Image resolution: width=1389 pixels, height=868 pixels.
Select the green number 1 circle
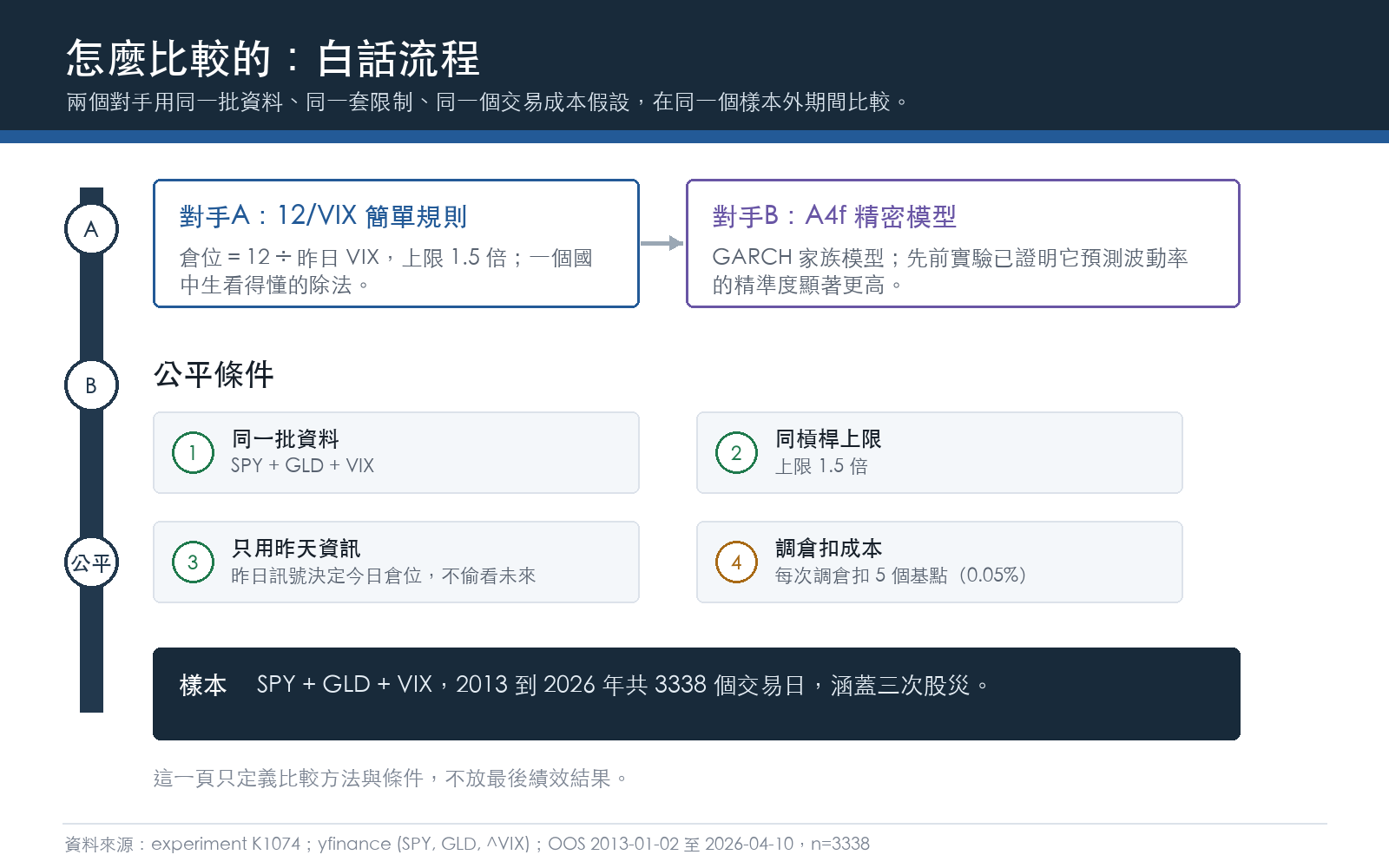[x=193, y=452]
